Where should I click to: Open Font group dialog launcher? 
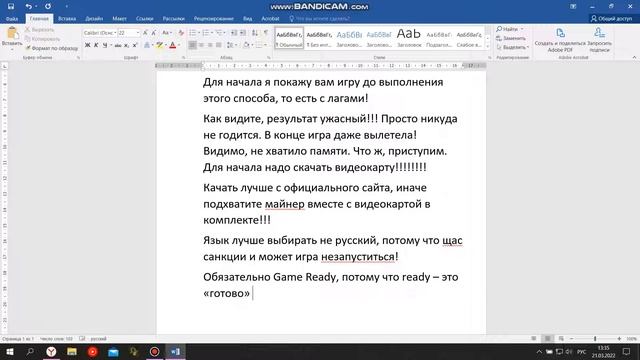pos(183,58)
